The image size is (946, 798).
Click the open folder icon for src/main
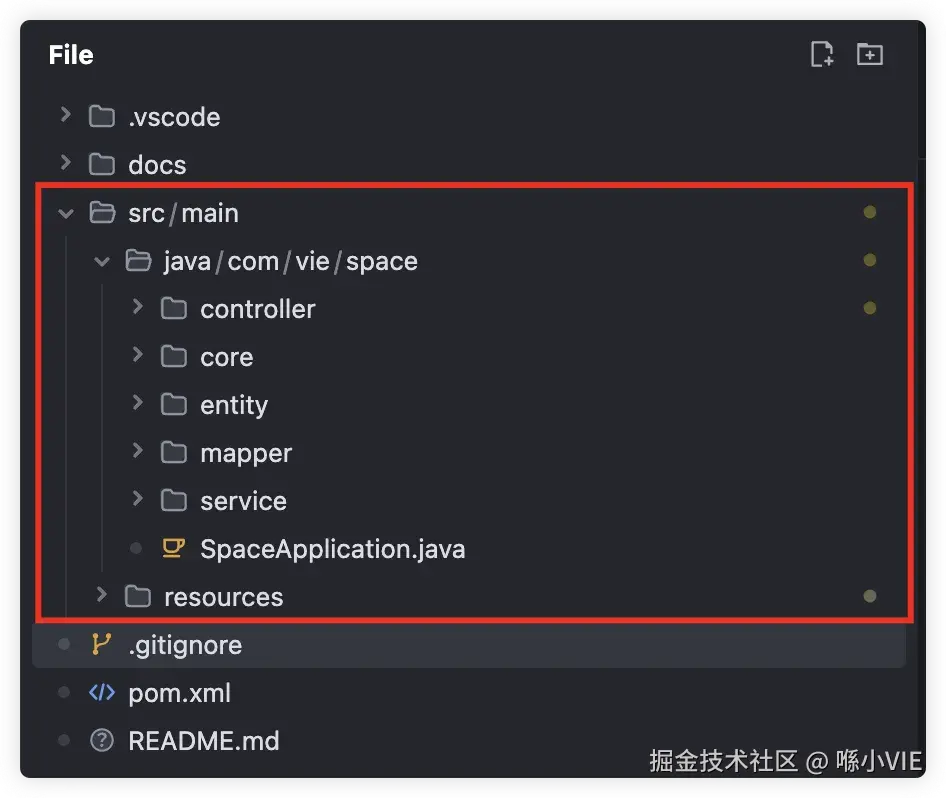pyautogui.click(x=101, y=213)
